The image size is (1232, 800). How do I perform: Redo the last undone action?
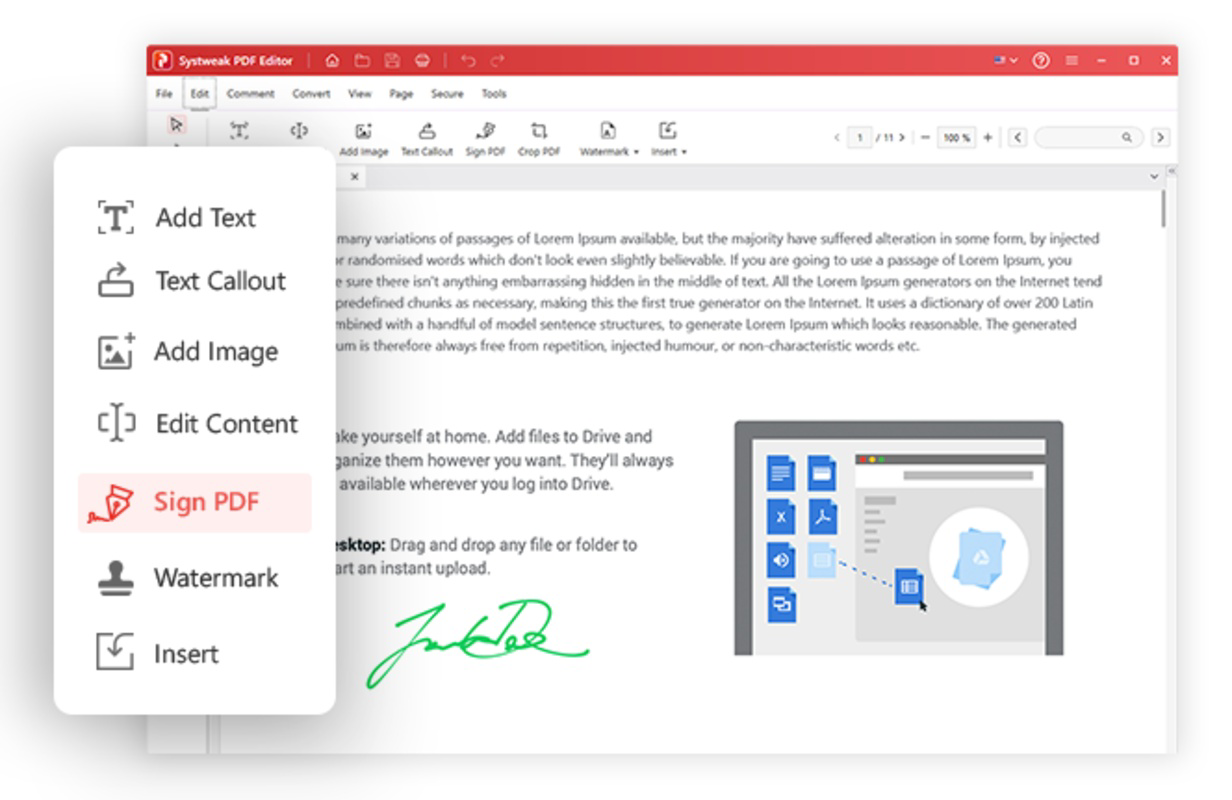point(498,61)
